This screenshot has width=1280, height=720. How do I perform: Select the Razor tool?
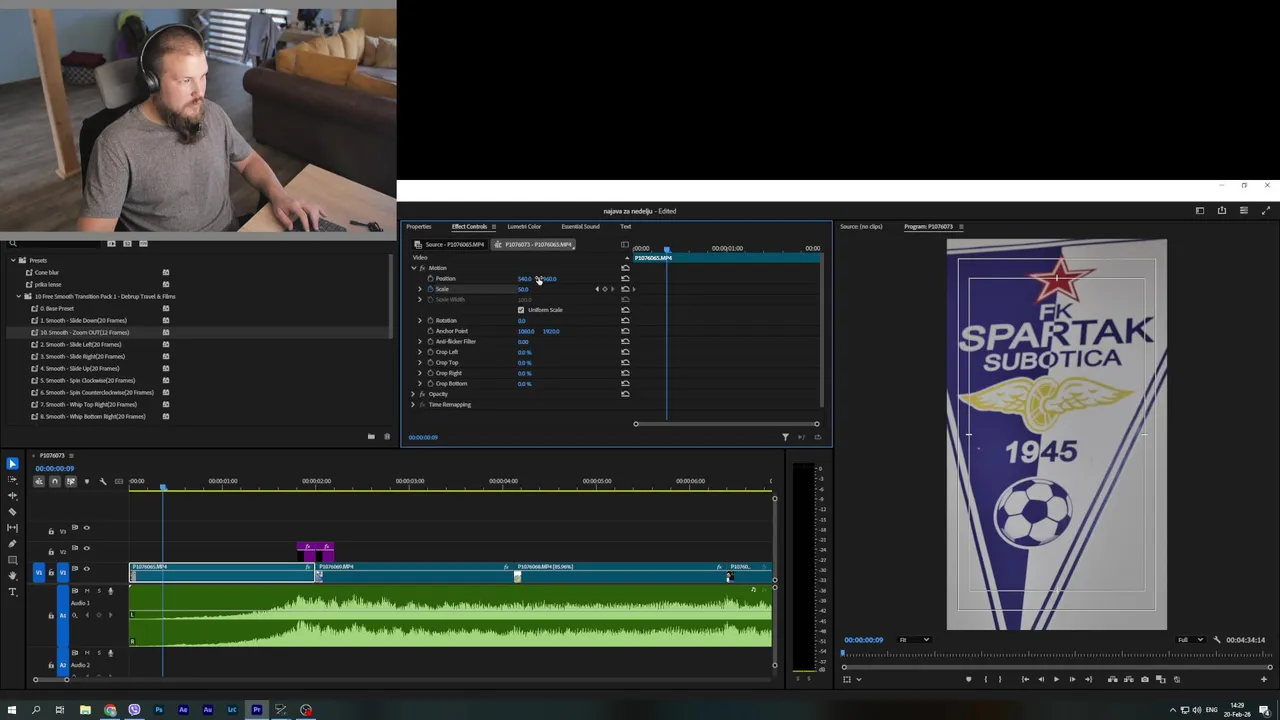(x=12, y=511)
